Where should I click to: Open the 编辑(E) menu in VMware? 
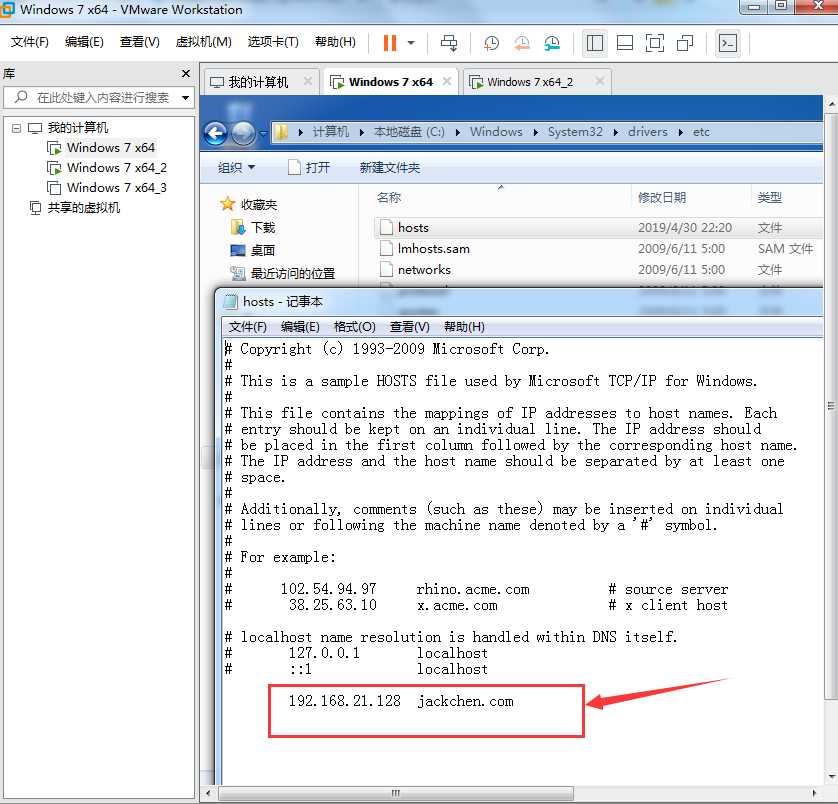pyautogui.click(x=84, y=42)
